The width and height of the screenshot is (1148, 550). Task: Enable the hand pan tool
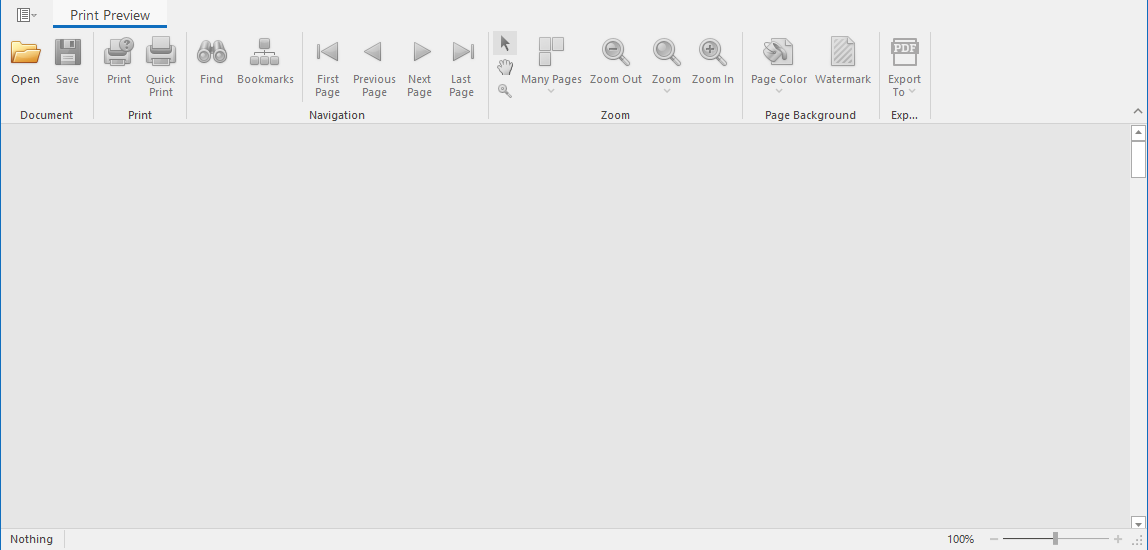[x=505, y=67]
